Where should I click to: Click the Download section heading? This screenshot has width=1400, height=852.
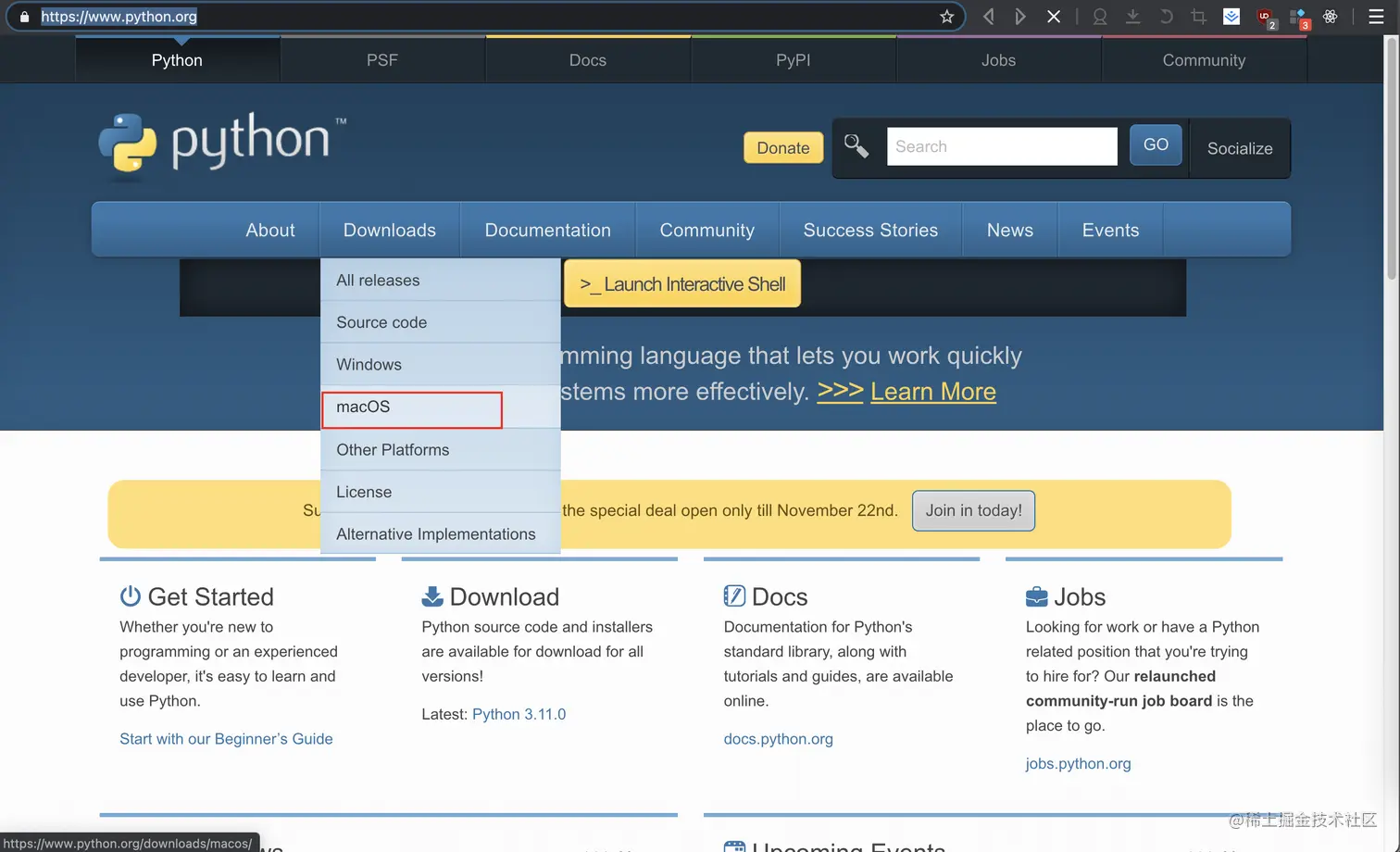(x=505, y=596)
